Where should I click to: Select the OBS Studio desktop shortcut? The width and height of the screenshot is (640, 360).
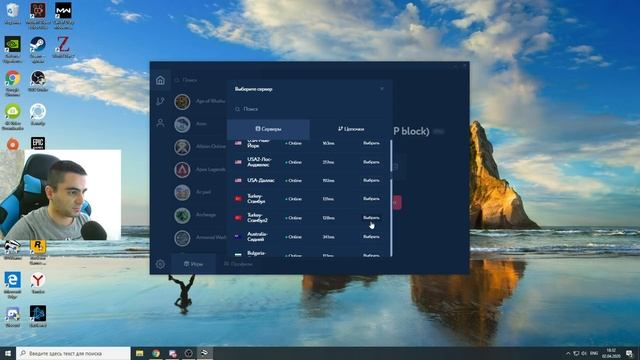[38, 80]
